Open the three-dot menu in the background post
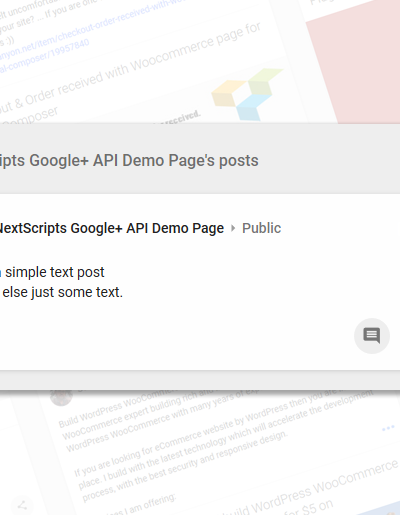Viewport: 400px width, 515px height. 388,428
